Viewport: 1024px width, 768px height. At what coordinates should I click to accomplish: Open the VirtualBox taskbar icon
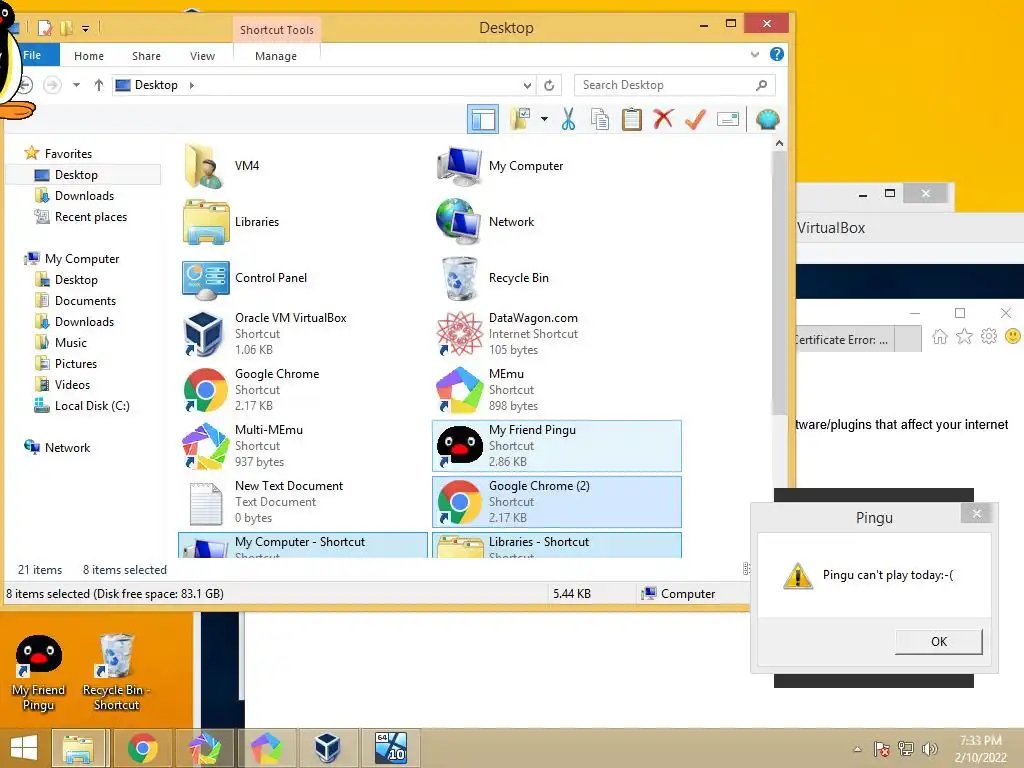[x=328, y=748]
